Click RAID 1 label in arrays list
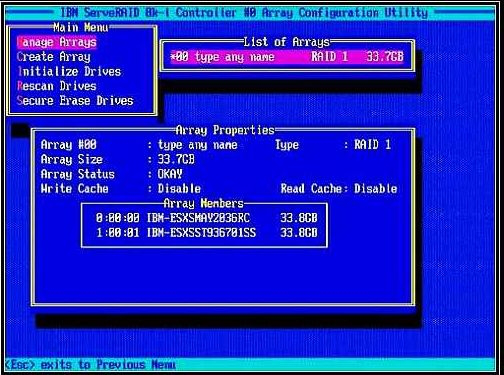 pos(330,57)
